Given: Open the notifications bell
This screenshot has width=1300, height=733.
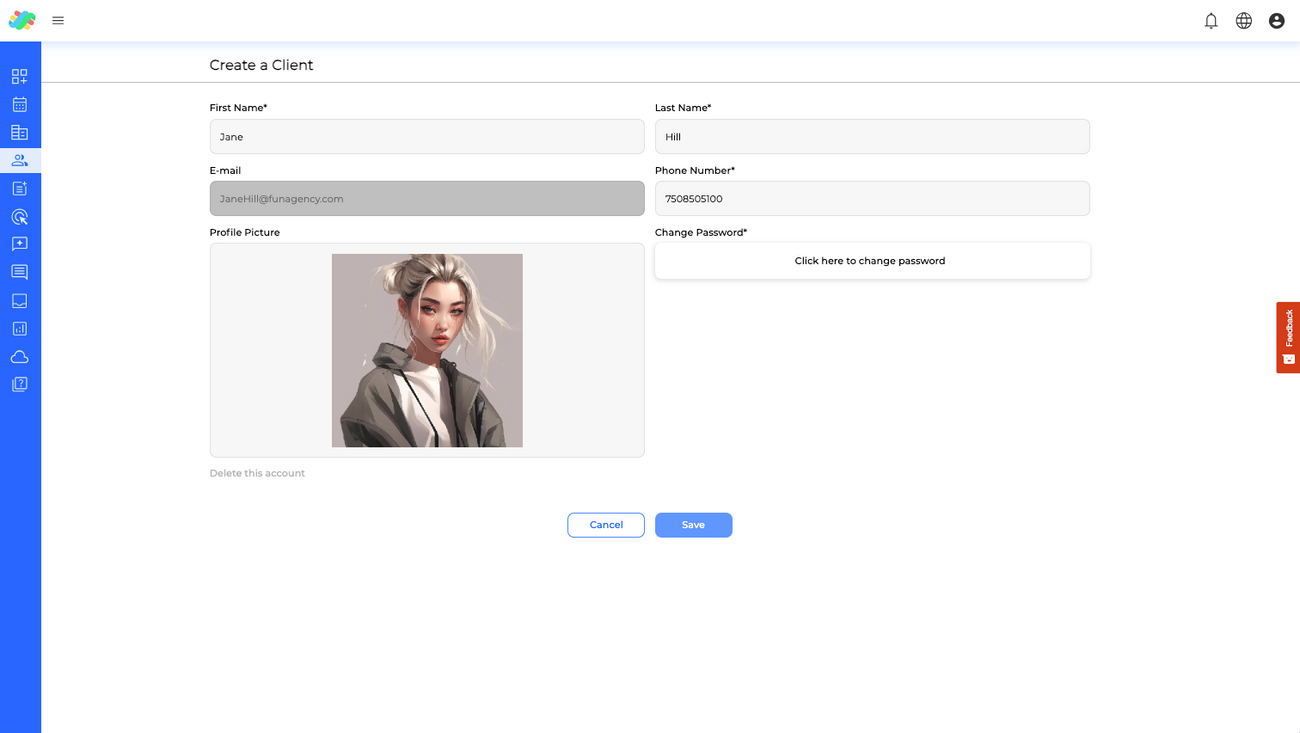Looking at the screenshot, I should [1211, 20].
